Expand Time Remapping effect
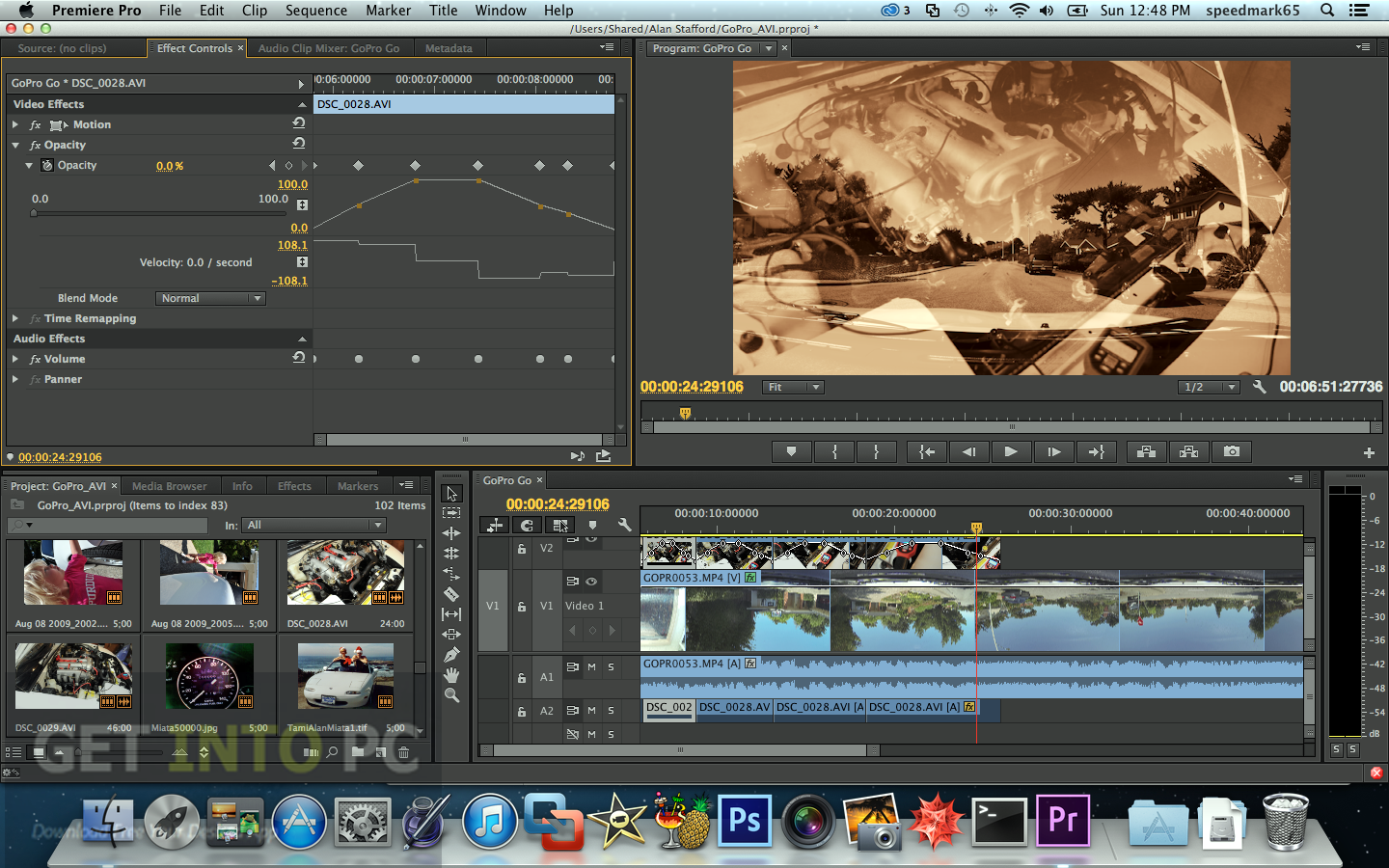 (x=15, y=318)
